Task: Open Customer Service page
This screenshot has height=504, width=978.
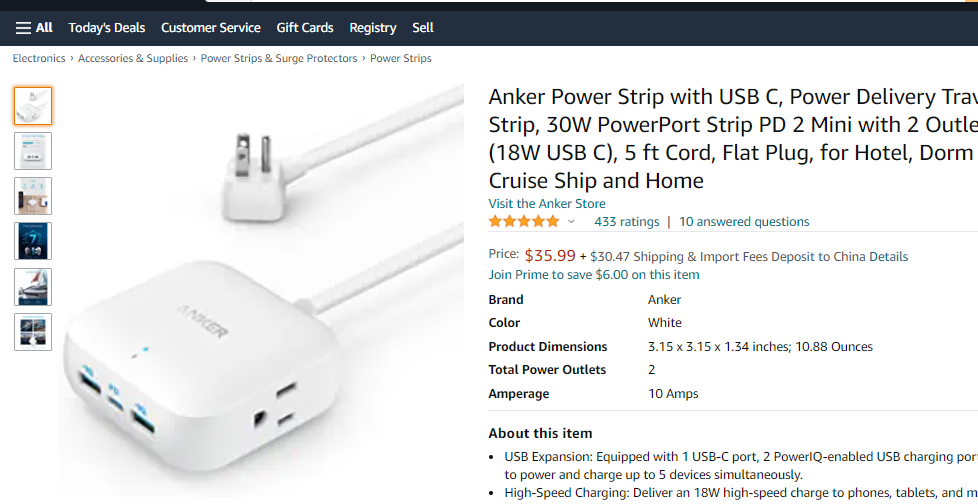Action: click(x=210, y=28)
